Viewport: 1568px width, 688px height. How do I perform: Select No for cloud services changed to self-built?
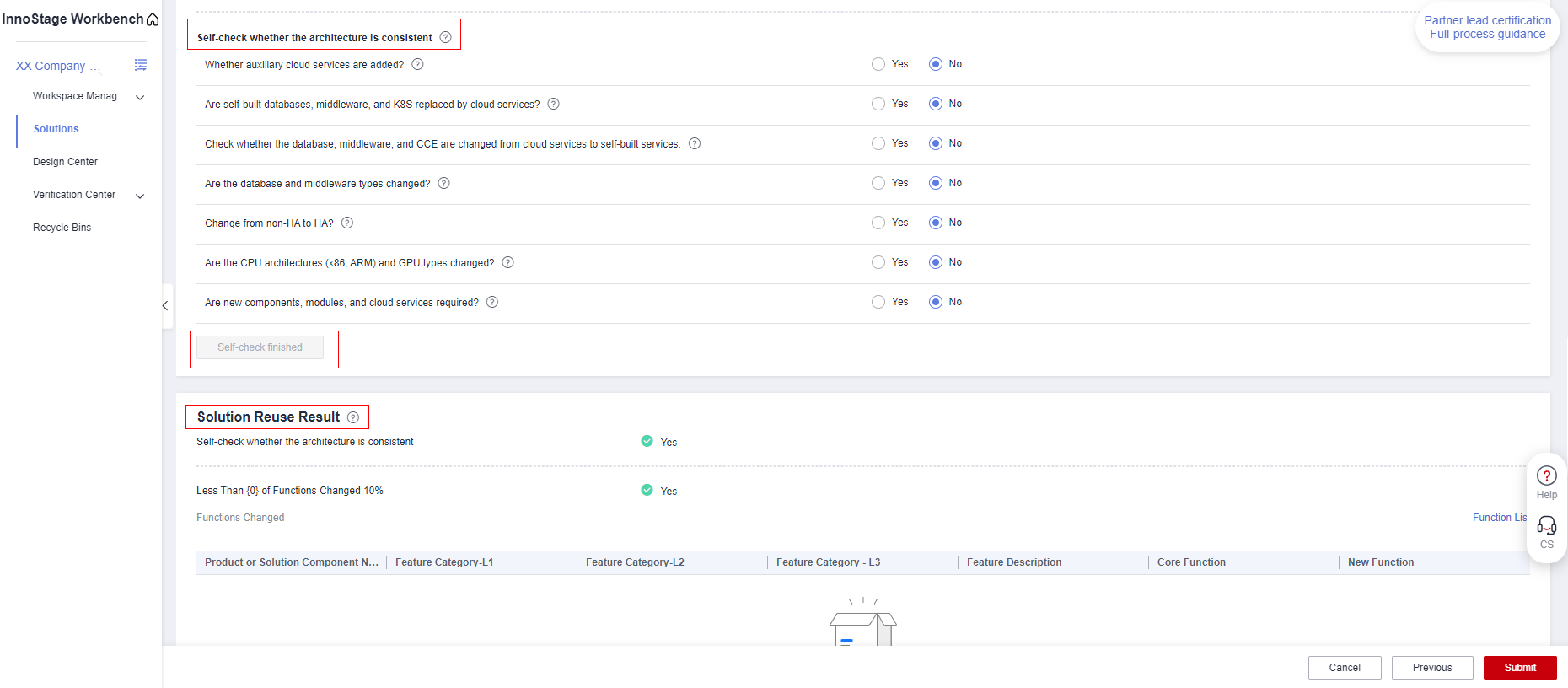(936, 143)
